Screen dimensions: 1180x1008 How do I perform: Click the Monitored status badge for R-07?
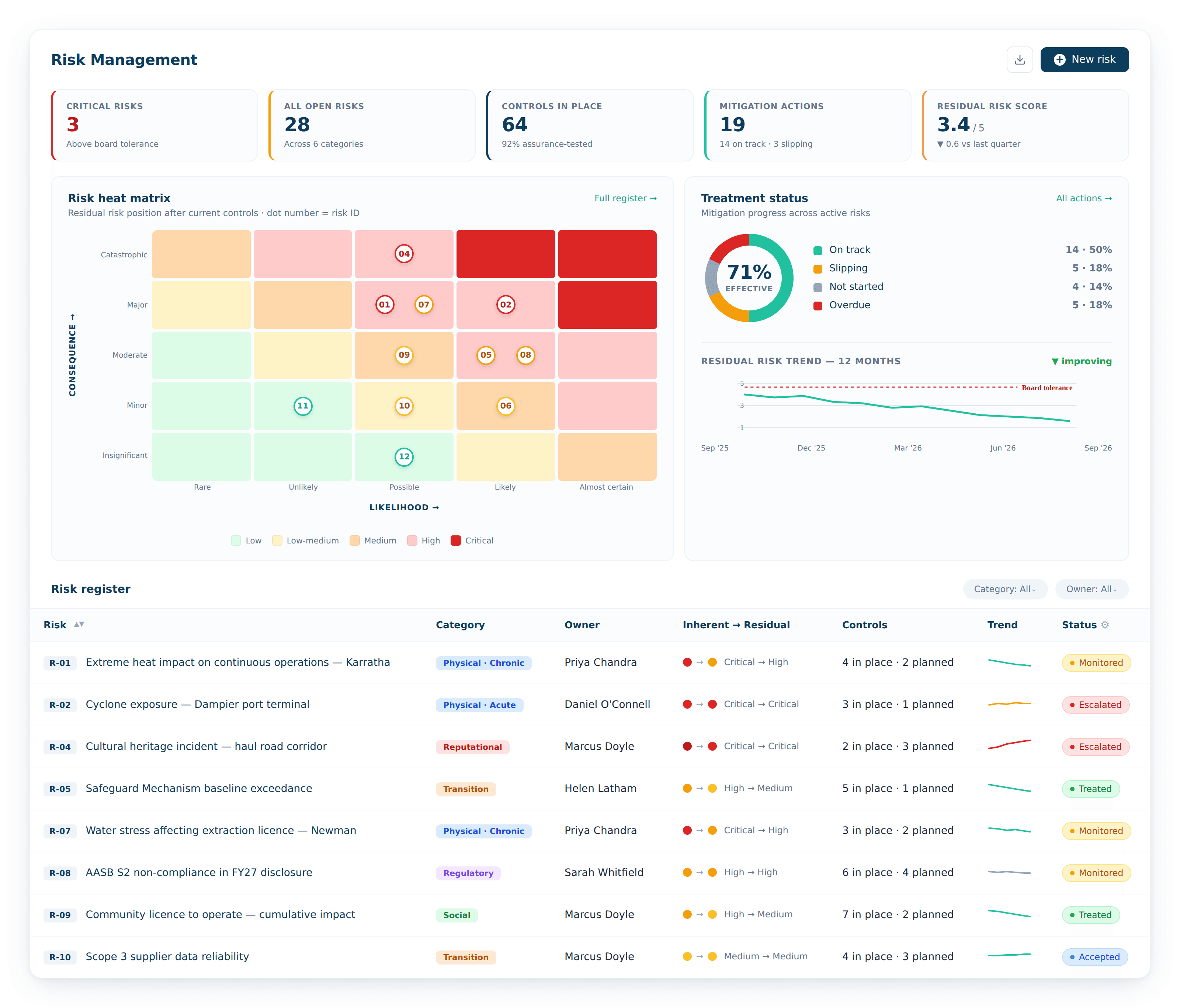[x=1096, y=831]
